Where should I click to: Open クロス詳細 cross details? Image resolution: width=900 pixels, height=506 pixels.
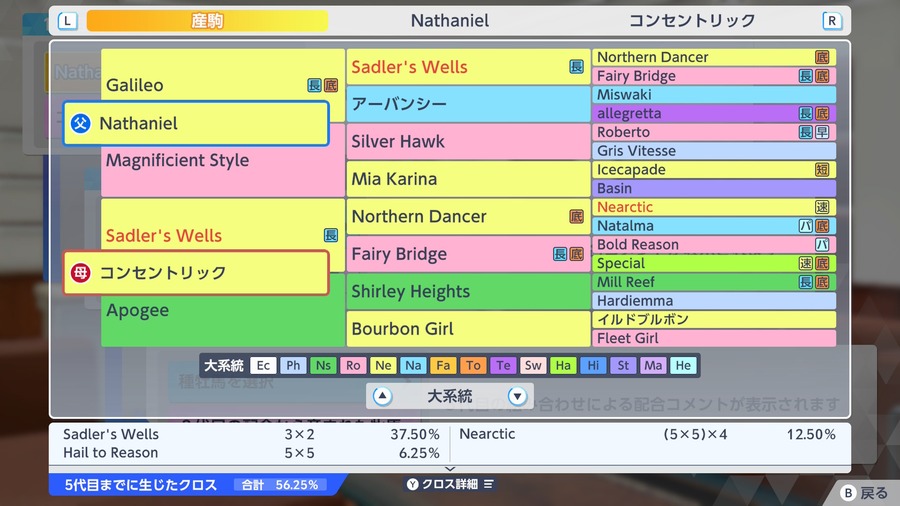tap(451, 484)
